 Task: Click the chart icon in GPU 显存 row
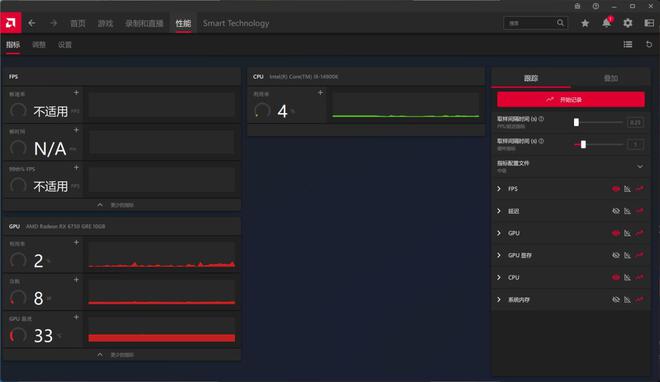pyautogui.click(x=628, y=255)
